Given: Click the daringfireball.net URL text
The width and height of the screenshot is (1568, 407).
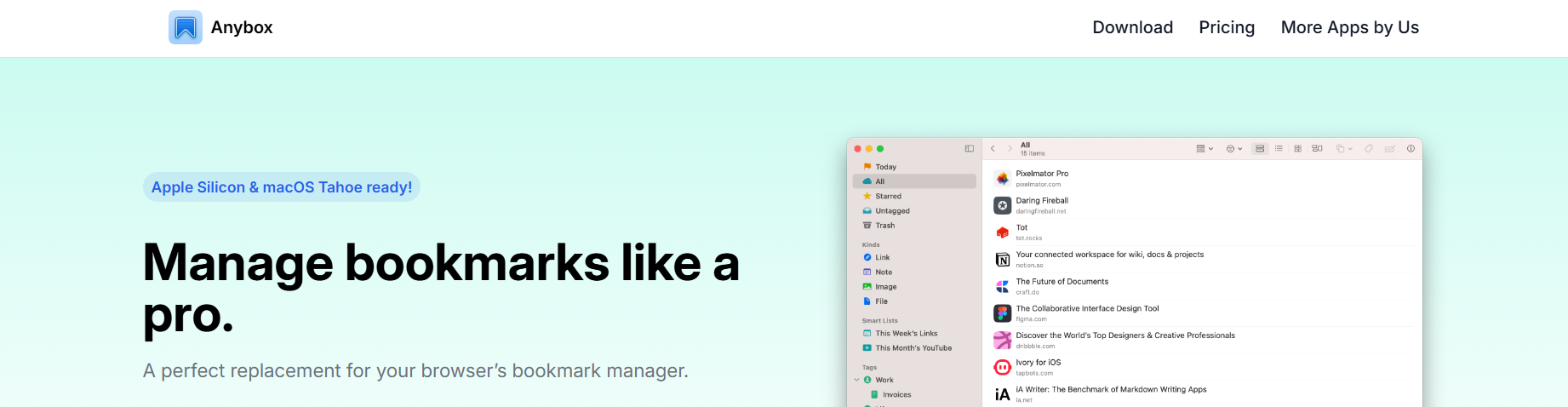Looking at the screenshot, I should pos(1041,211).
